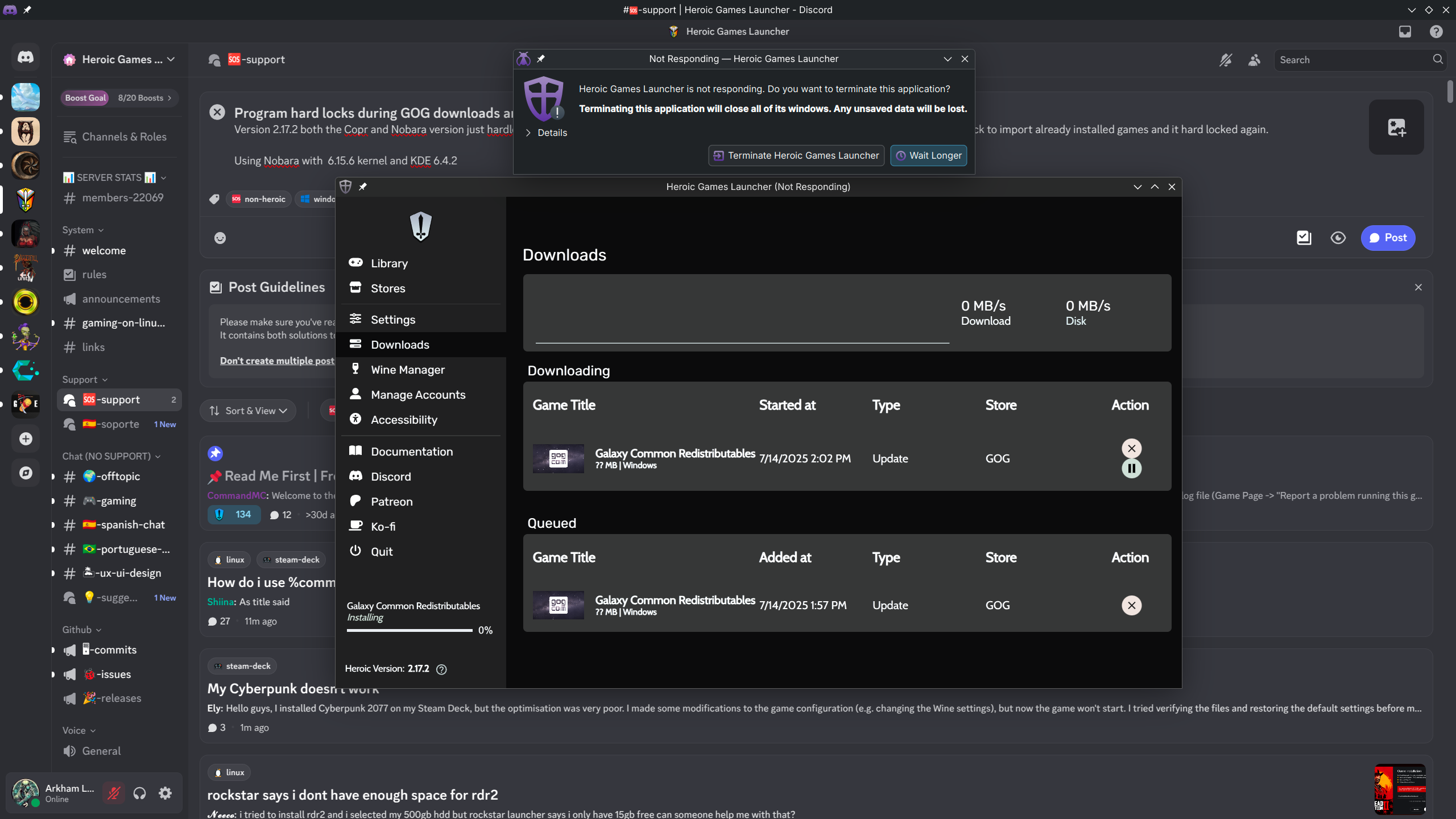Toggle notification settings bell icon
Image resolution: width=1456 pixels, height=819 pixels.
[x=1226, y=60]
